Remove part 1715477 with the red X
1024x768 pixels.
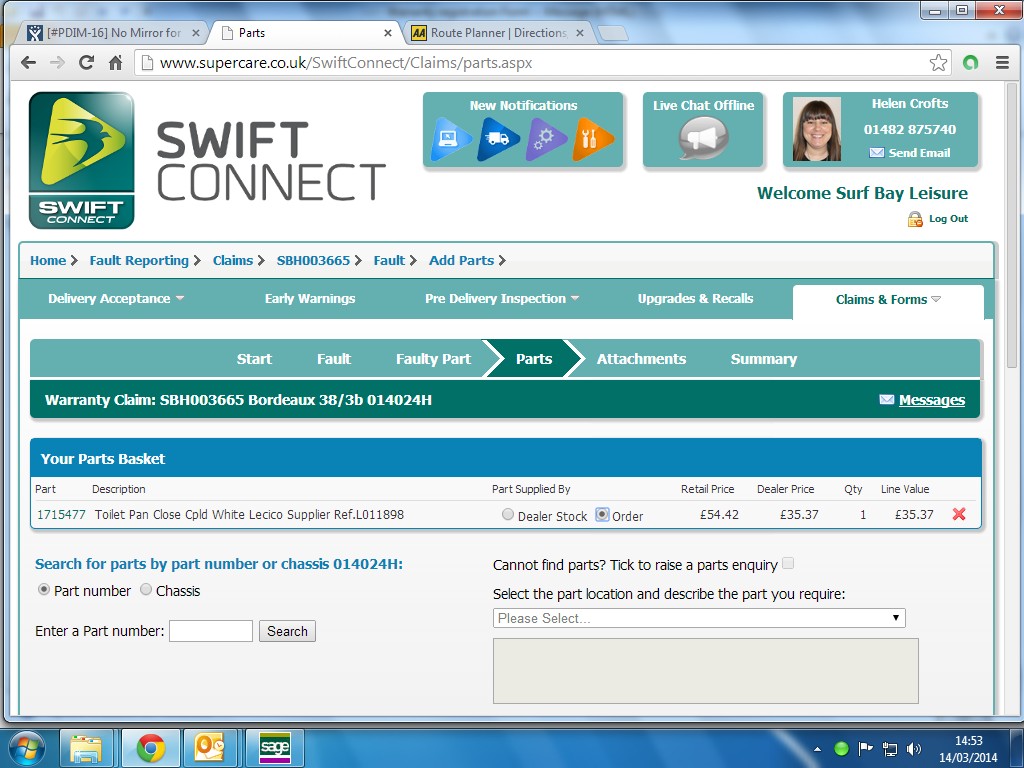[x=959, y=514]
